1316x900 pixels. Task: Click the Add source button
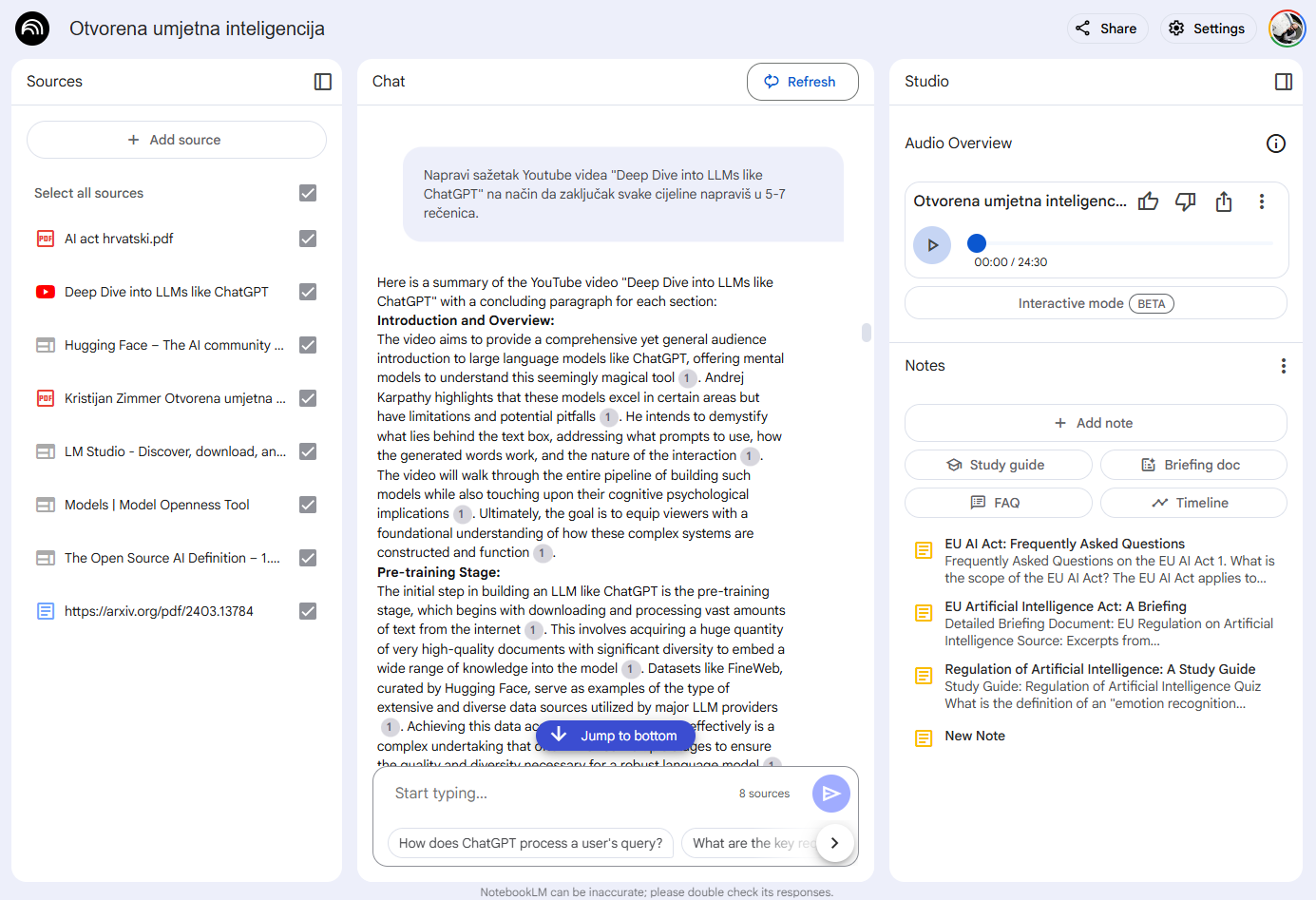[177, 140]
